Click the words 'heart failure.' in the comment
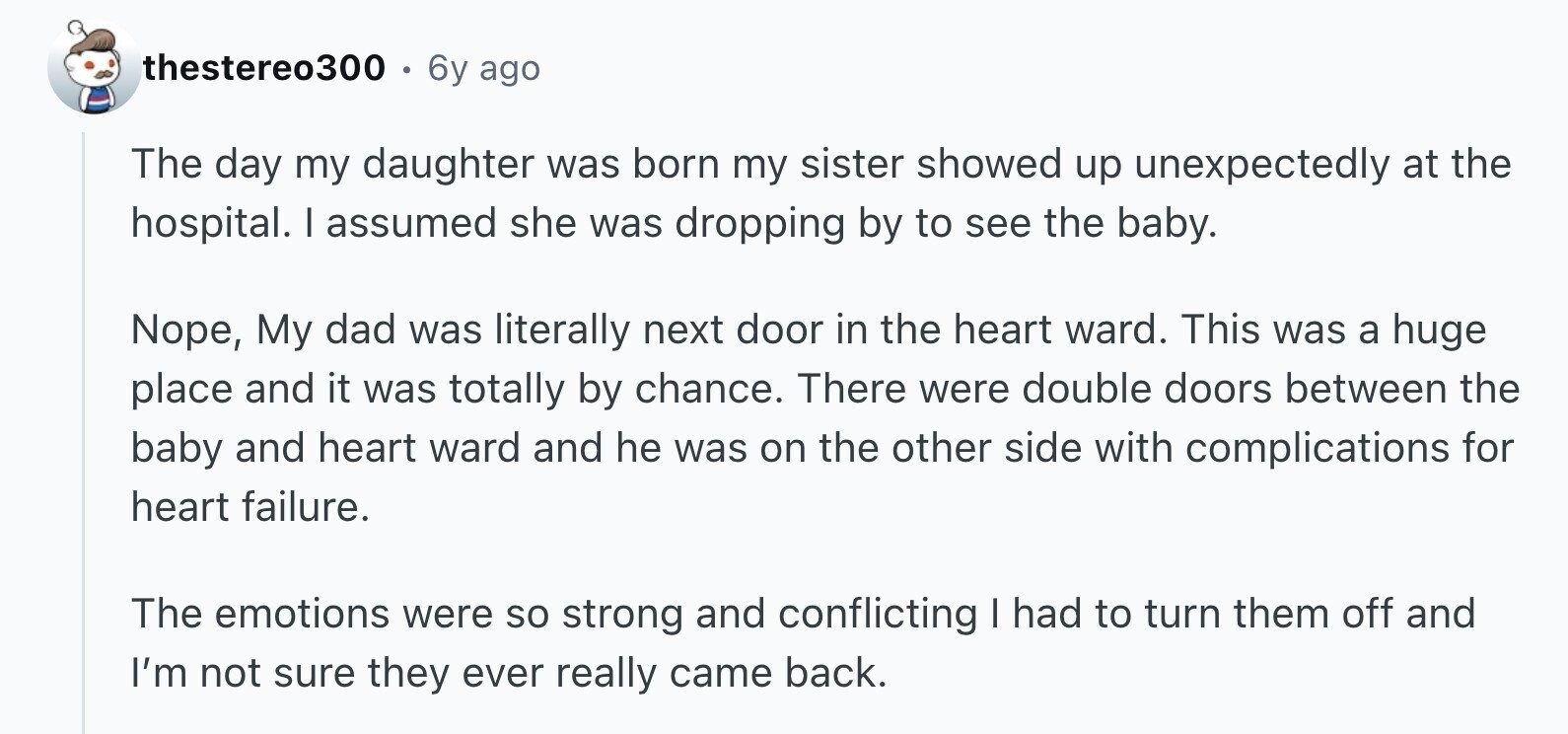 [249, 507]
